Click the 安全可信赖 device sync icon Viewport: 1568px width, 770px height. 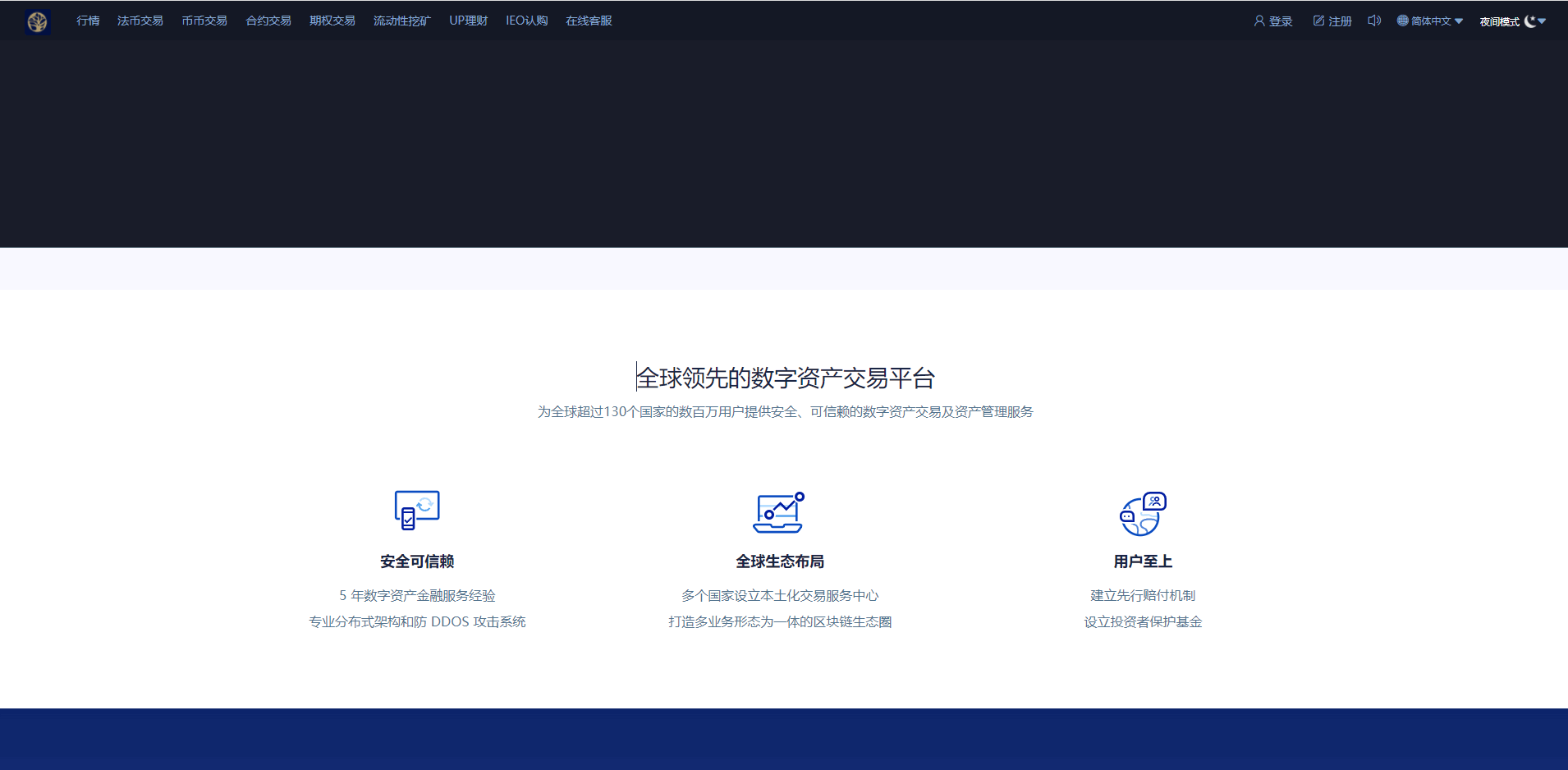click(417, 510)
